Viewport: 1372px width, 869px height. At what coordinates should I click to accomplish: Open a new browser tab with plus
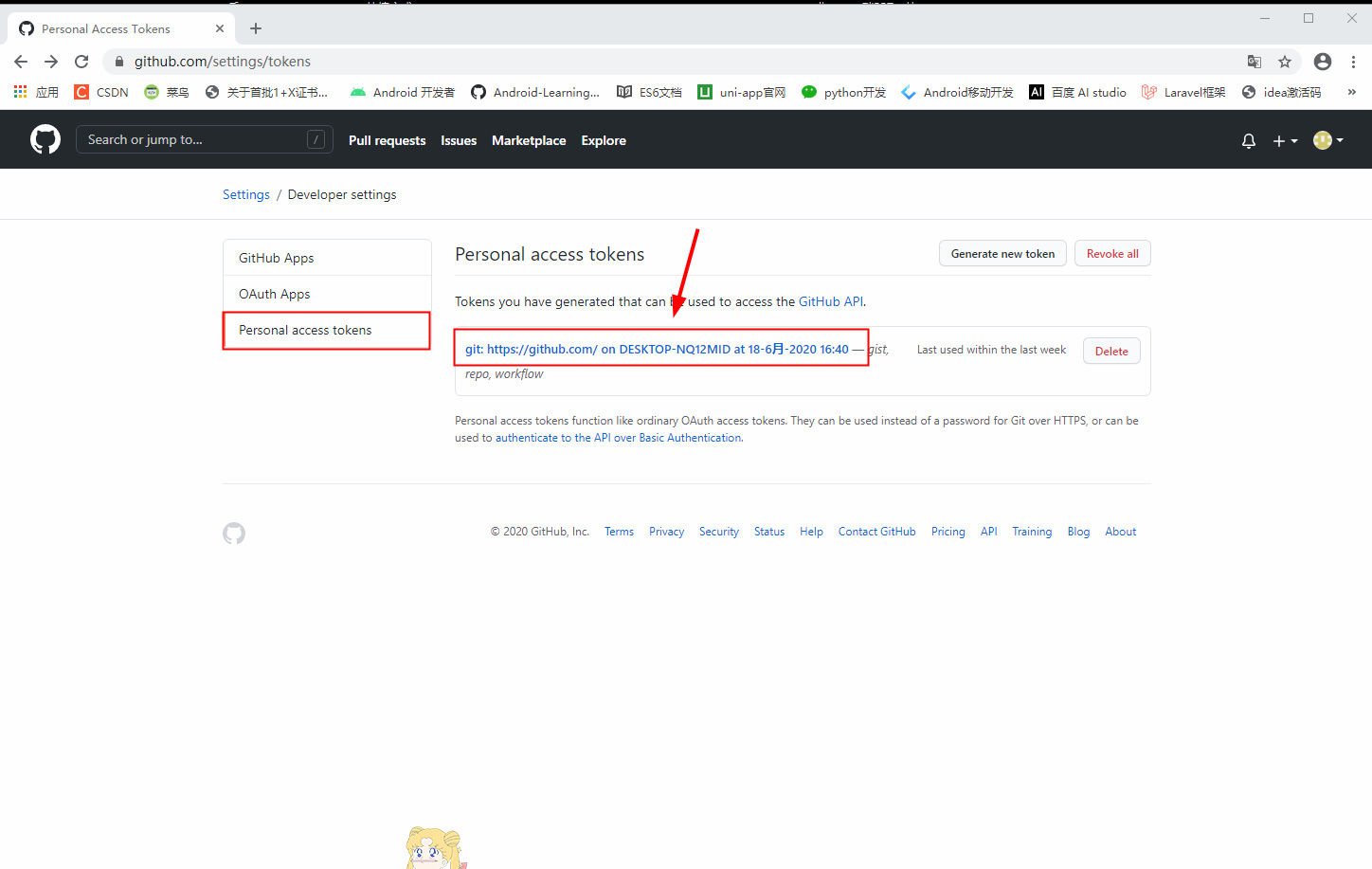256,28
